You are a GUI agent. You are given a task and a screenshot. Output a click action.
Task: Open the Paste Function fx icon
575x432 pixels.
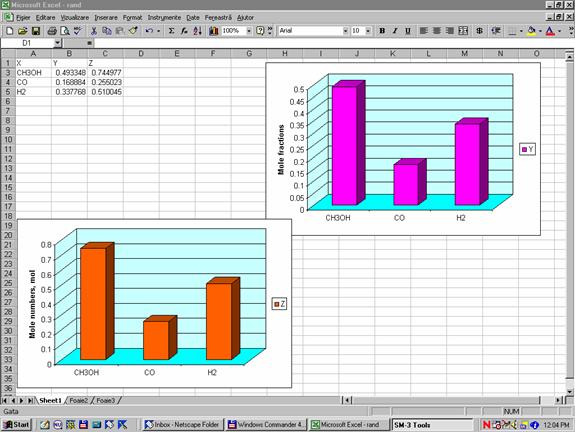184,31
